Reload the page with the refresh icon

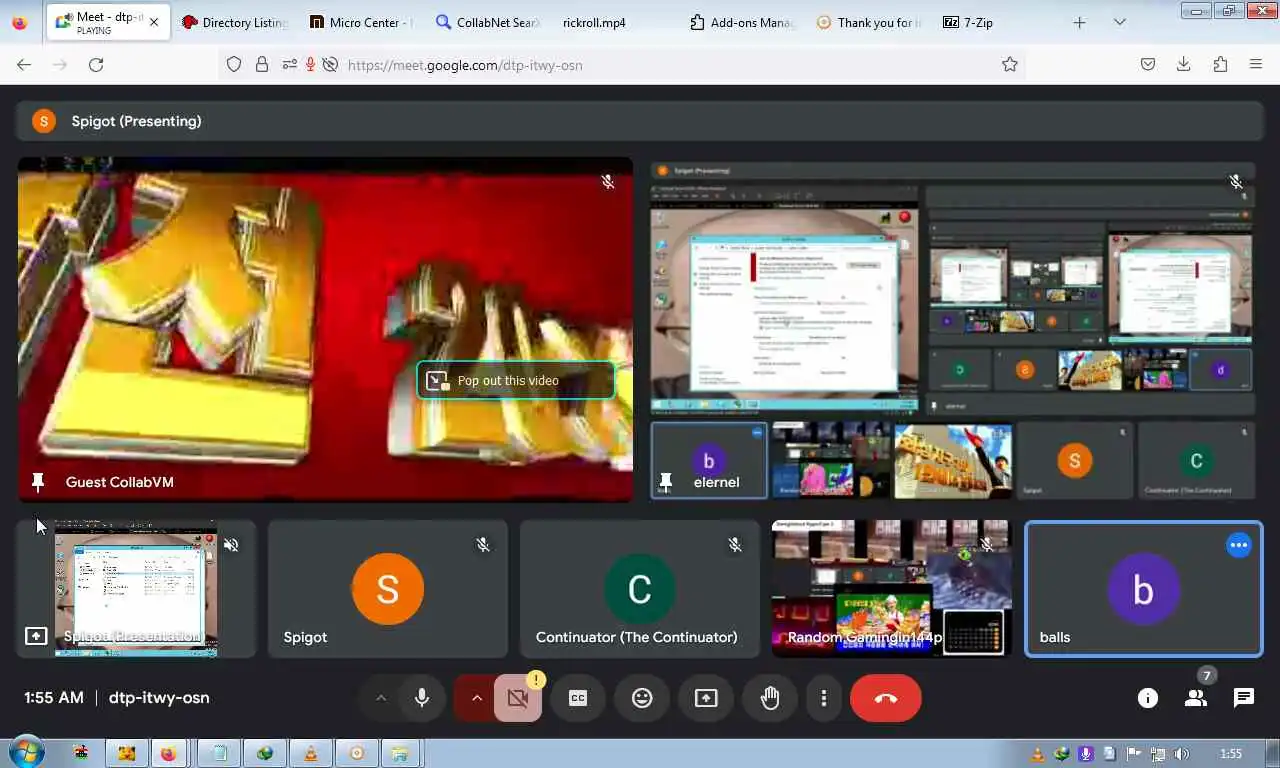pyautogui.click(x=96, y=64)
